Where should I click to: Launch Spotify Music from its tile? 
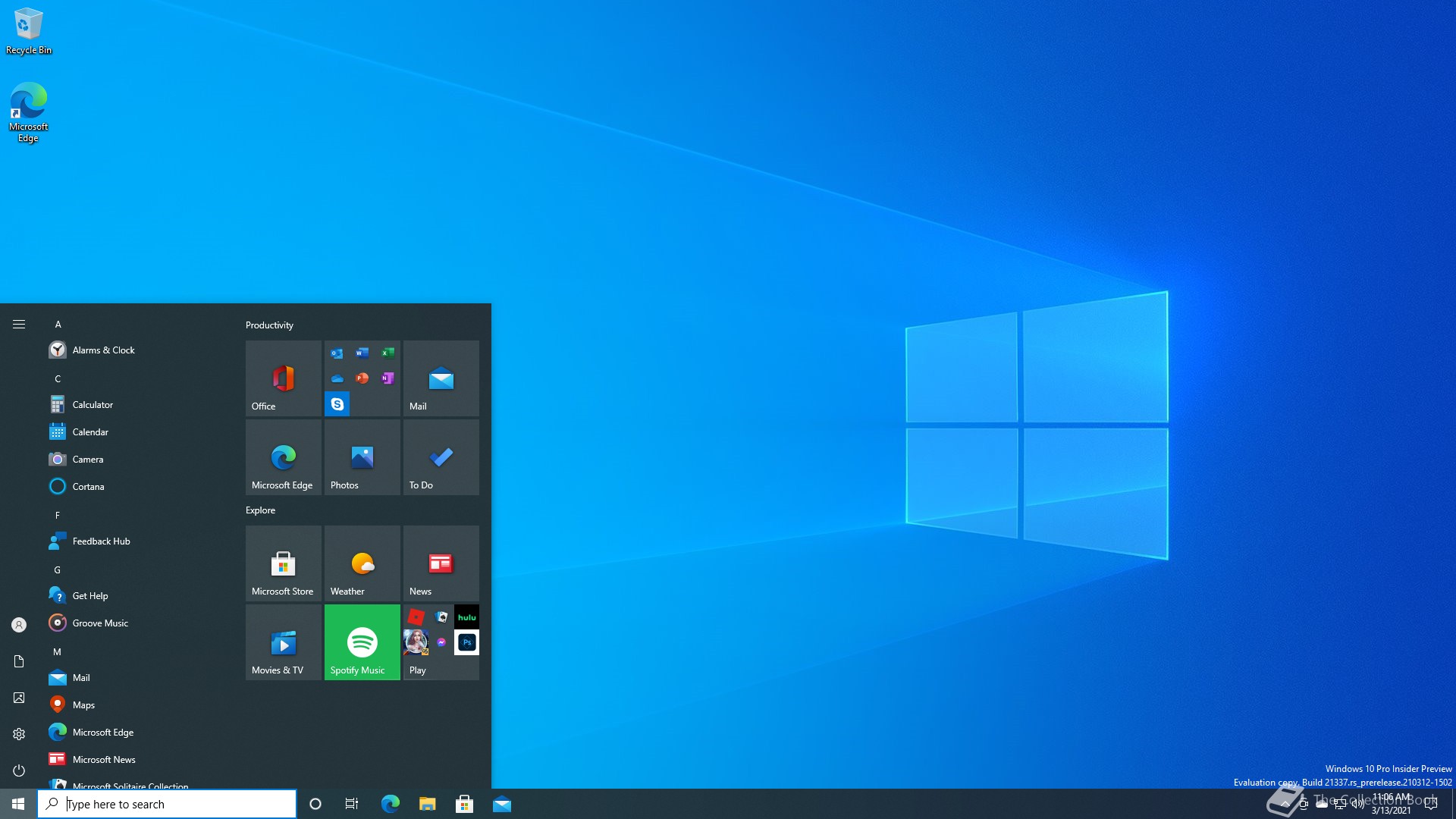tap(362, 642)
